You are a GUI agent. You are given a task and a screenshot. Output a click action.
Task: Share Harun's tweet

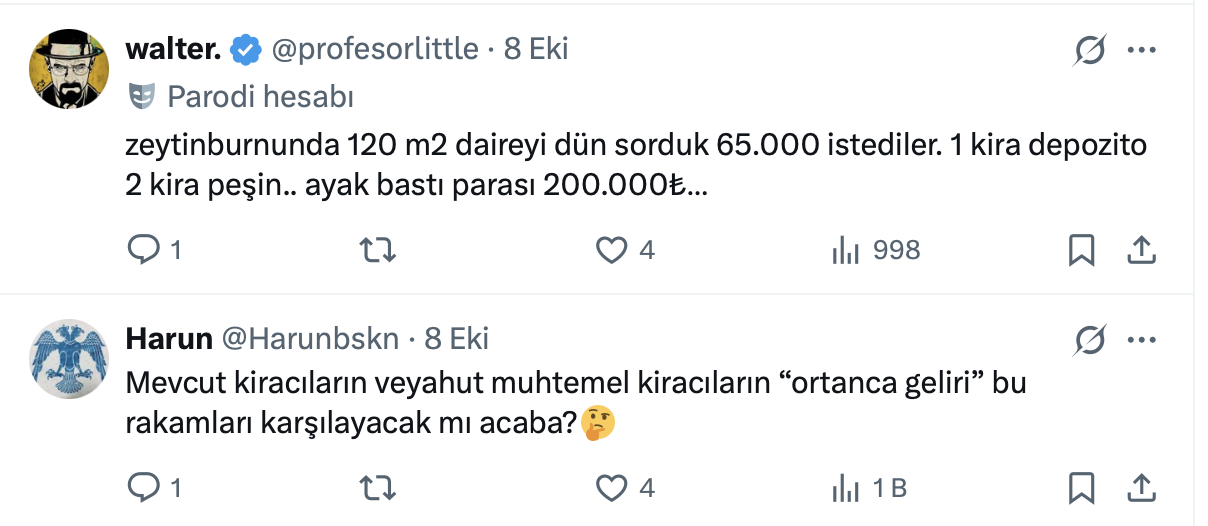click(1141, 488)
